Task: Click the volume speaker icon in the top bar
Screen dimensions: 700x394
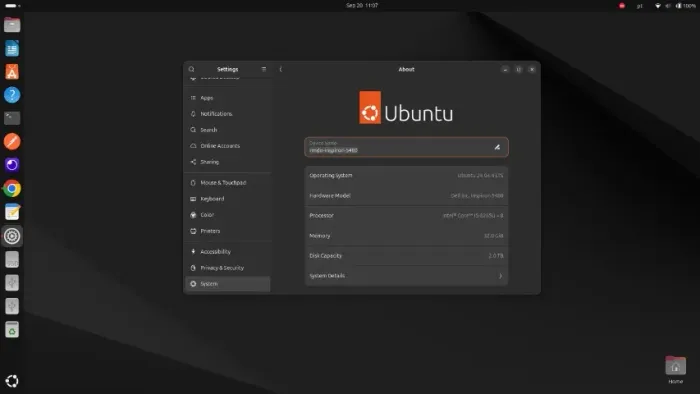Action: (668, 6)
